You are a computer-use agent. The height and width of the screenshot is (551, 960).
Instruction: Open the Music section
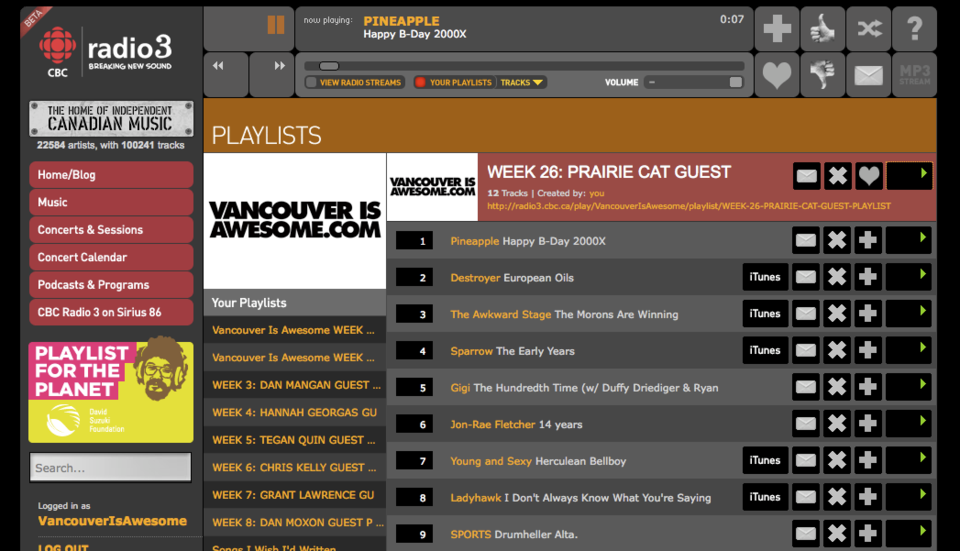(111, 203)
